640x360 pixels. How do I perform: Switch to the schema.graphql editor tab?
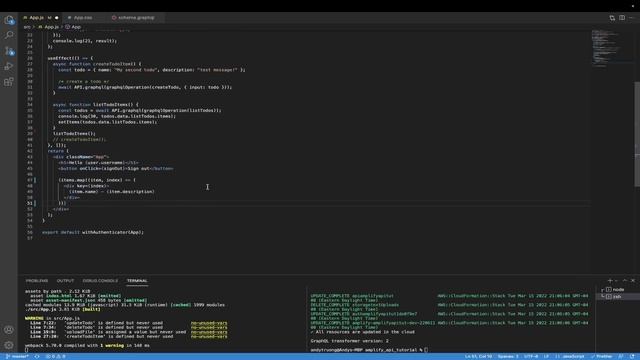point(136,18)
